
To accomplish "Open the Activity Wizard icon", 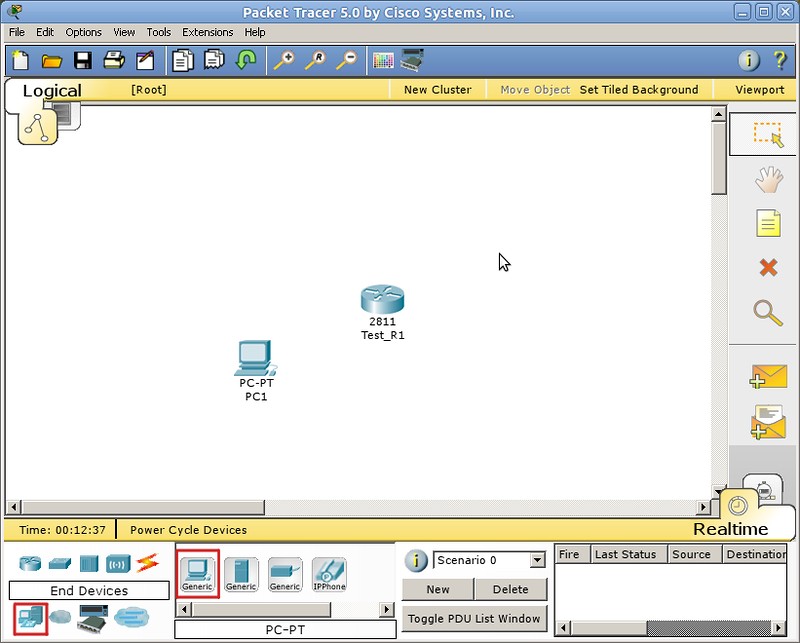I will 145,60.
